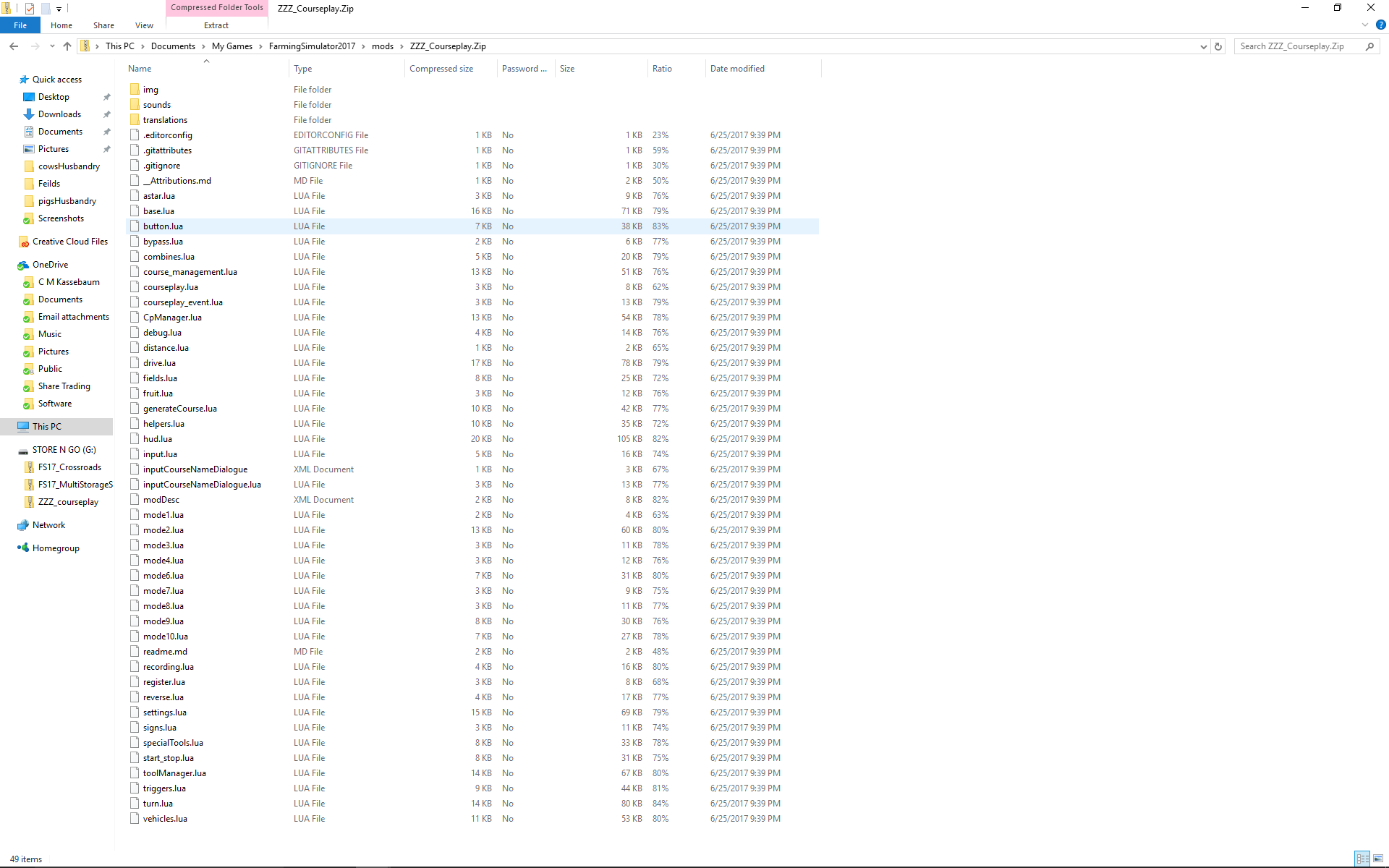The image size is (1389, 868).
Task: Open the Share tab
Action: click(103, 25)
